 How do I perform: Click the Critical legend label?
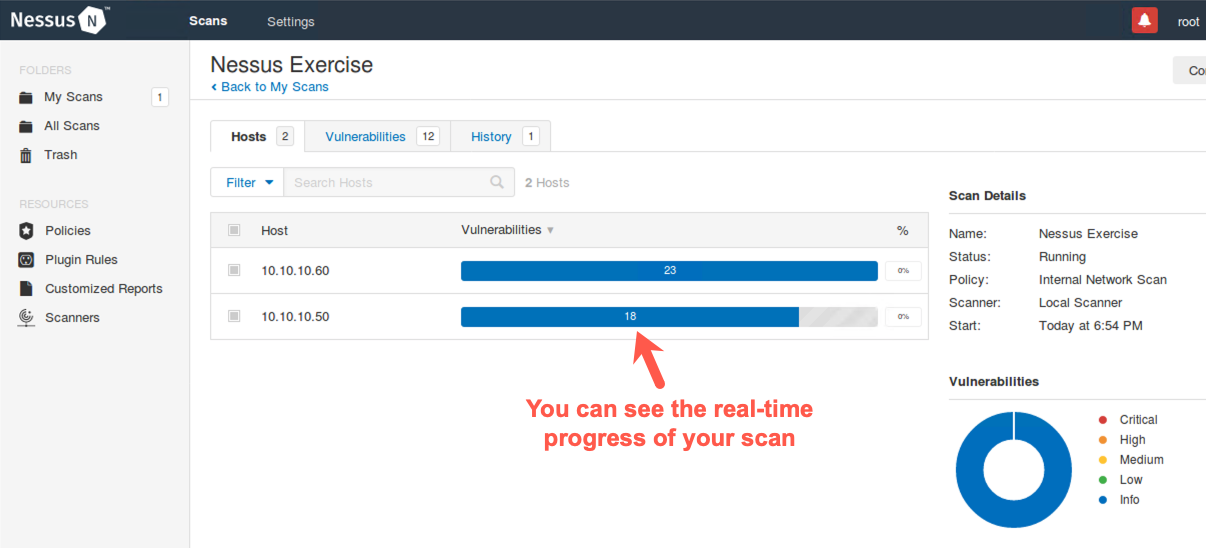(1138, 420)
